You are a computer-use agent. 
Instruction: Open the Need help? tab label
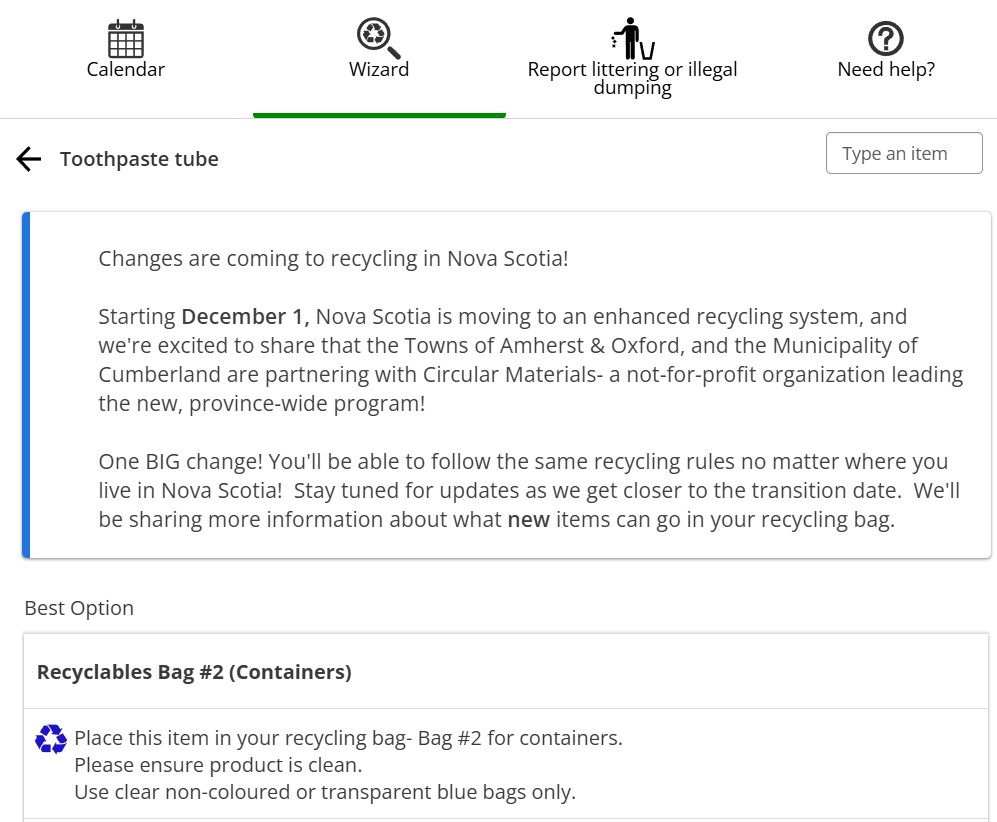point(885,70)
